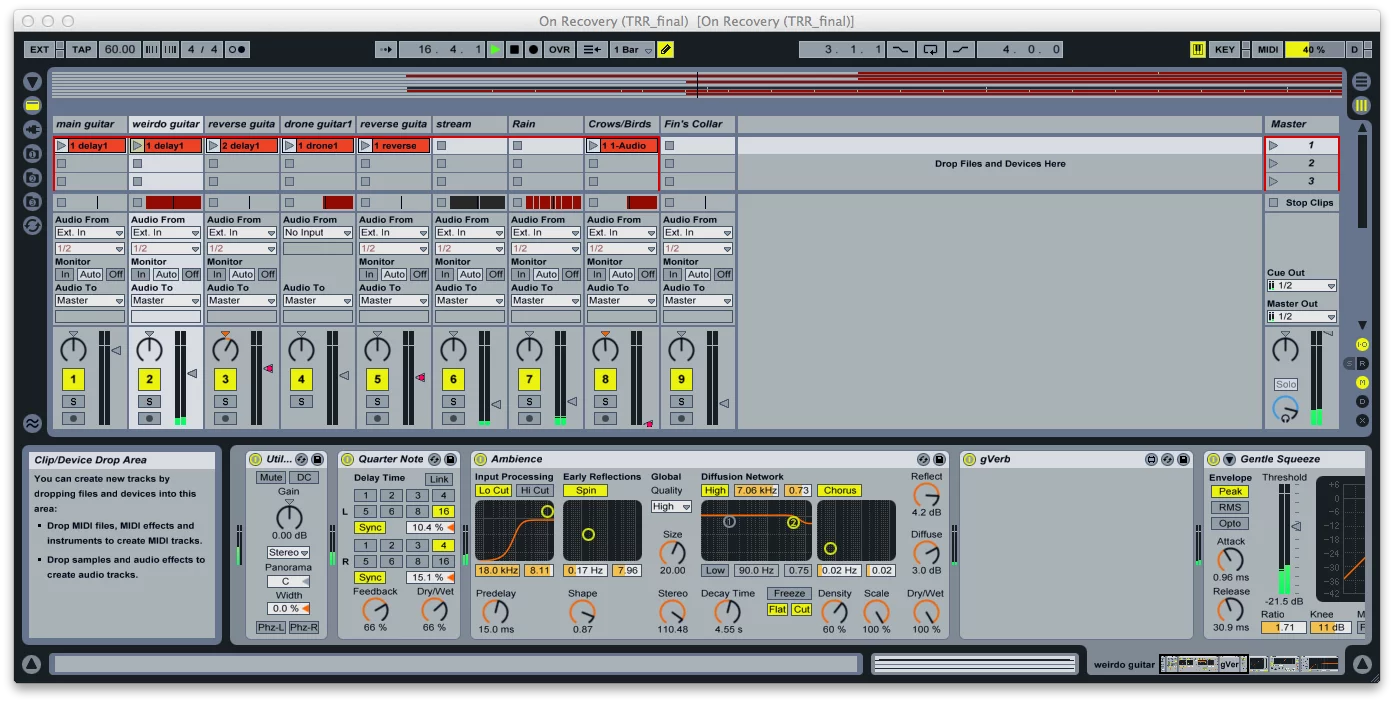Switch to Arrangement View

point(1360,80)
